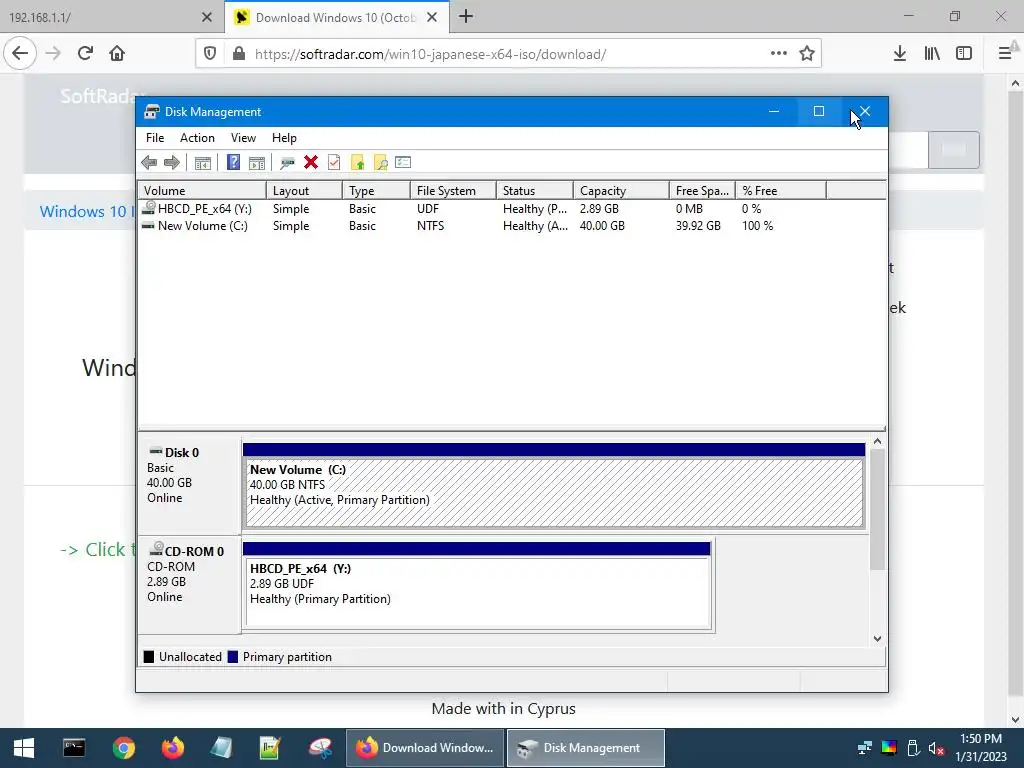Close the Download Windows 10 browser tab
The height and width of the screenshot is (768, 1024).
432,17
